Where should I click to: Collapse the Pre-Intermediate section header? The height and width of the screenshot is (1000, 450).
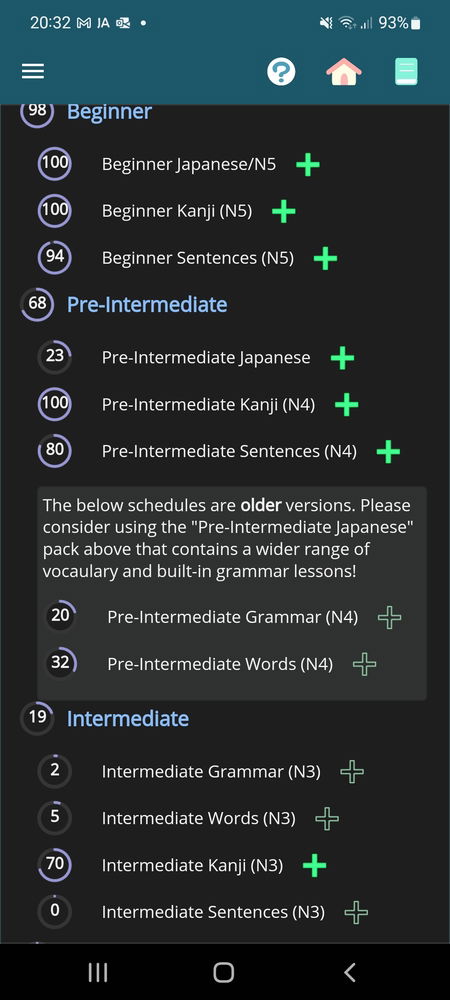(147, 304)
